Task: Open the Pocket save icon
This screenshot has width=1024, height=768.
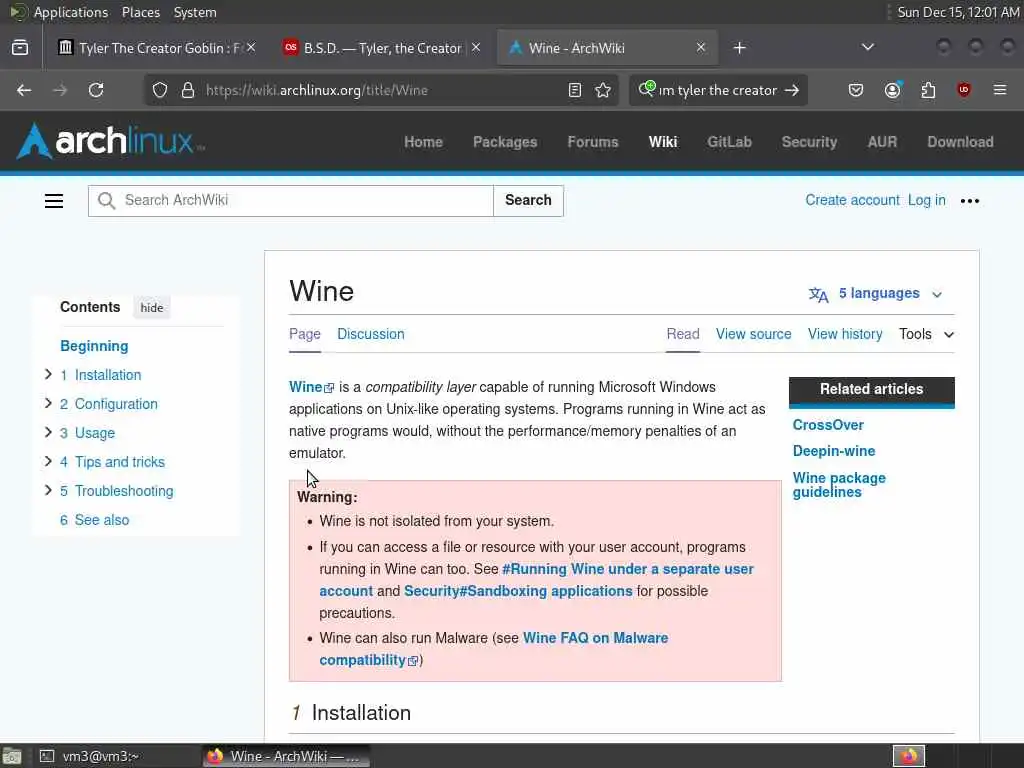Action: point(856,90)
